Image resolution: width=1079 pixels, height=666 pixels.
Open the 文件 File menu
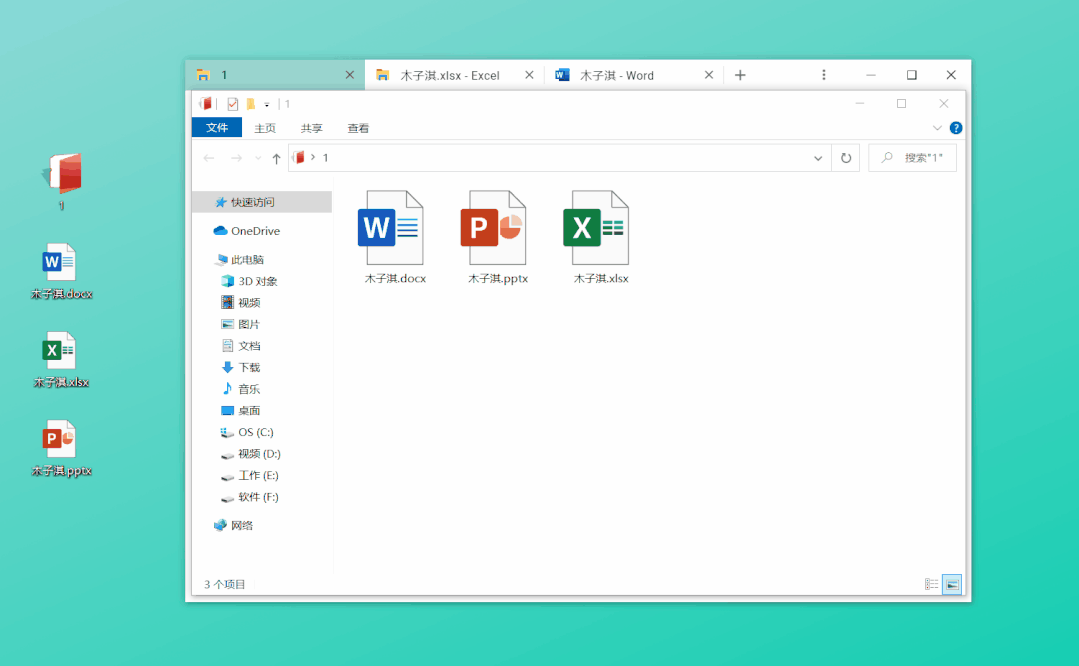(217, 128)
